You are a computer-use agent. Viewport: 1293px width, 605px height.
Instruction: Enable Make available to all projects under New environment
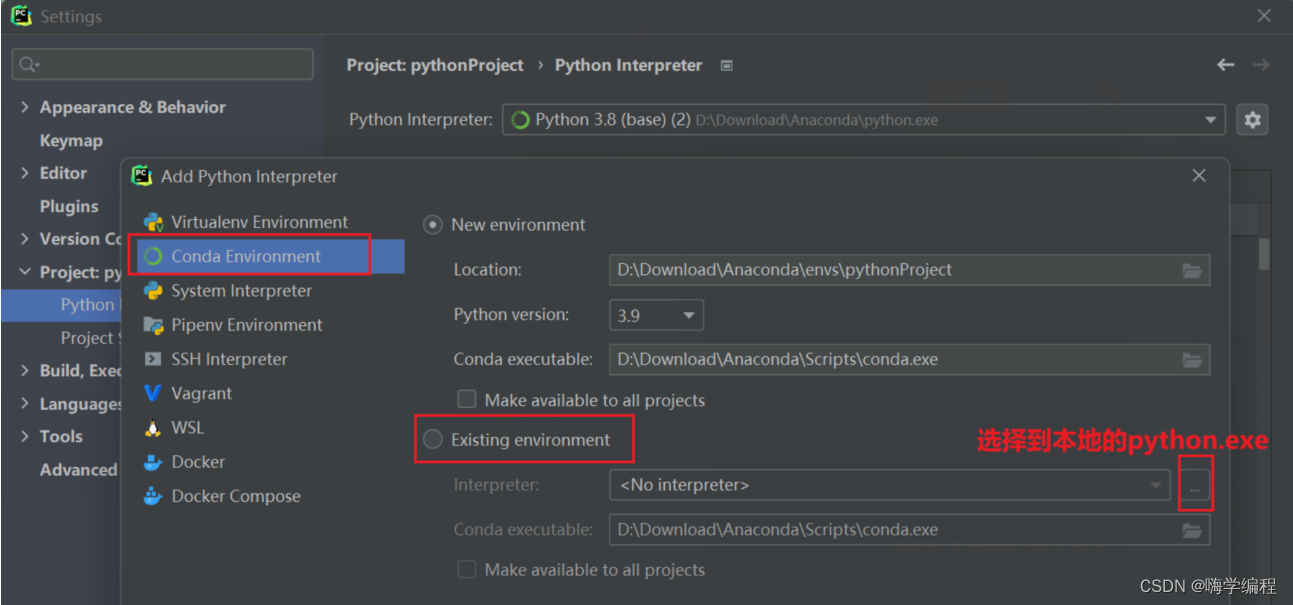click(466, 400)
